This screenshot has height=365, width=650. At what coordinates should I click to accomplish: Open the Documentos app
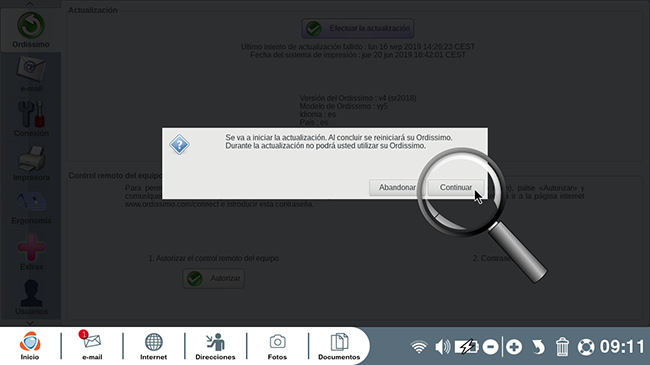339,346
